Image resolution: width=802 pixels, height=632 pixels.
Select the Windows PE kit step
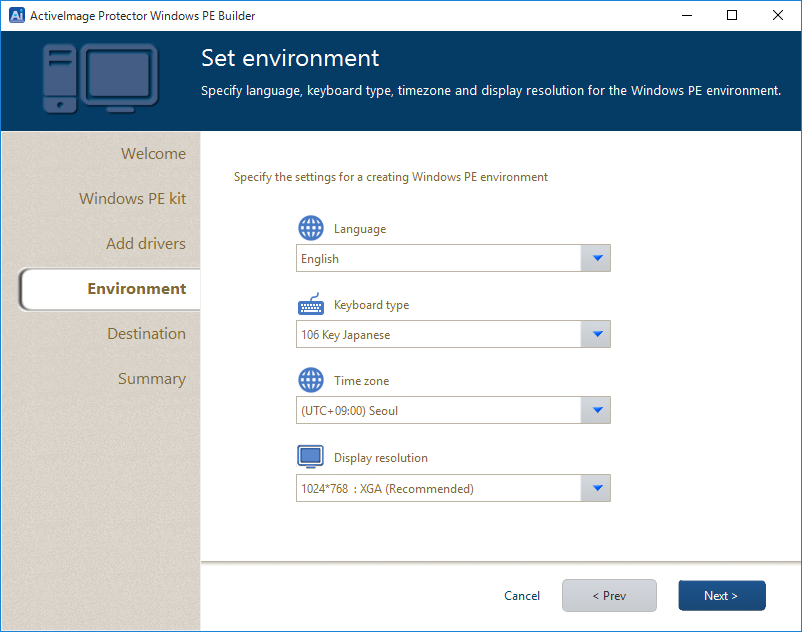pyautogui.click(x=132, y=199)
